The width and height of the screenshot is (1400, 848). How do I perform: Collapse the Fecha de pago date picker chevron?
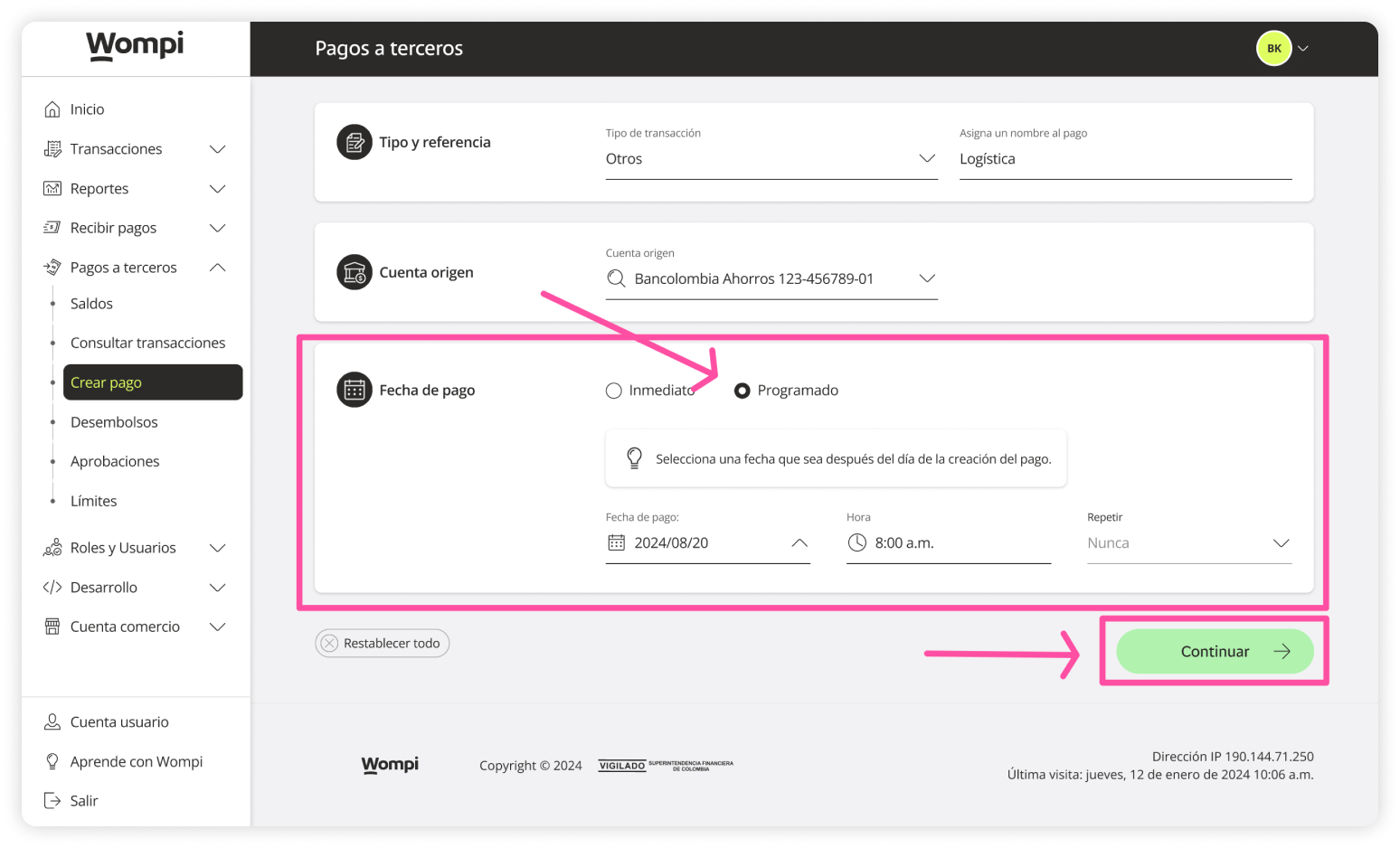[x=799, y=542]
